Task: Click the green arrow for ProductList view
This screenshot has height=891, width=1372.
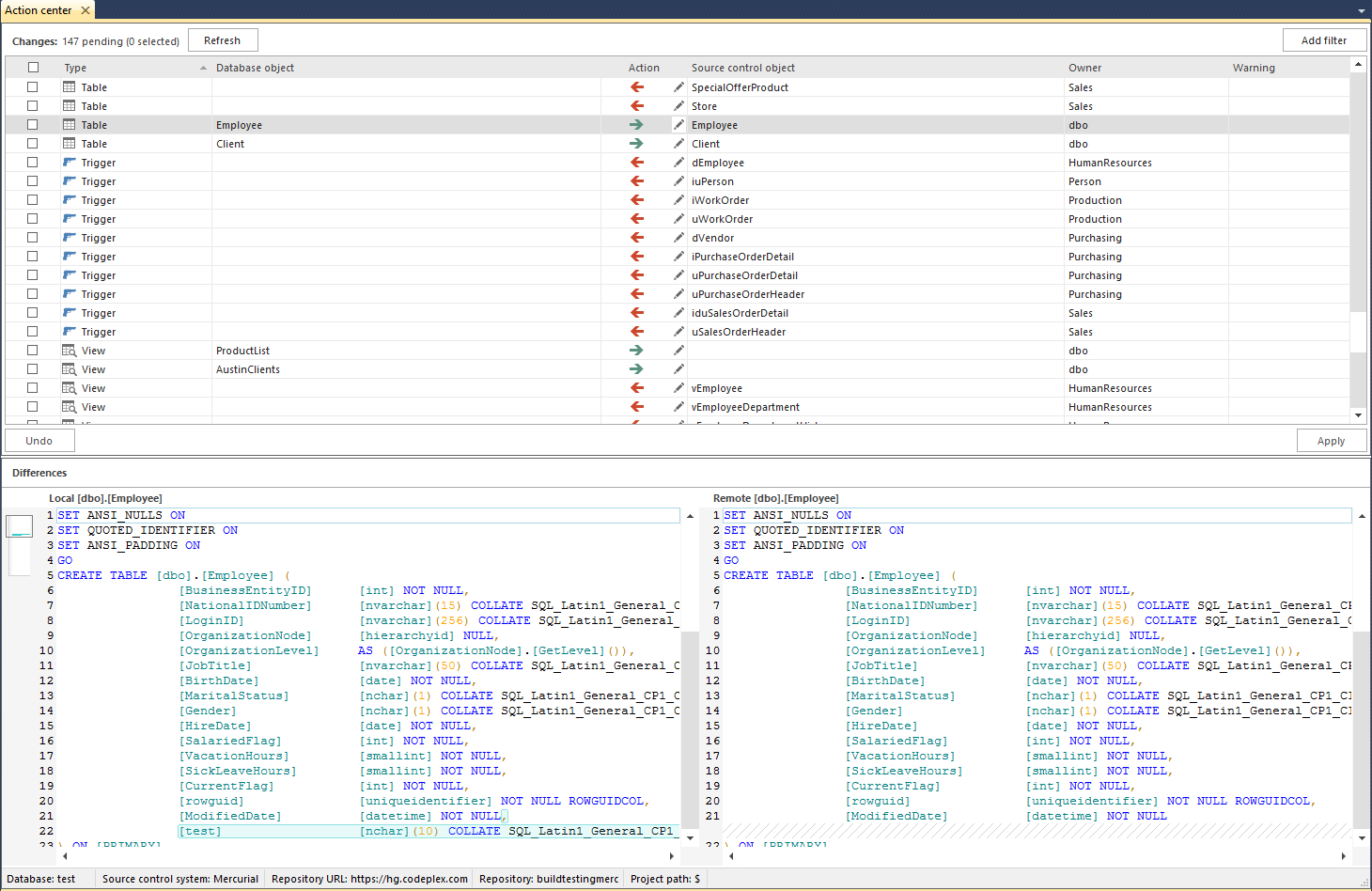Action: [x=637, y=351]
